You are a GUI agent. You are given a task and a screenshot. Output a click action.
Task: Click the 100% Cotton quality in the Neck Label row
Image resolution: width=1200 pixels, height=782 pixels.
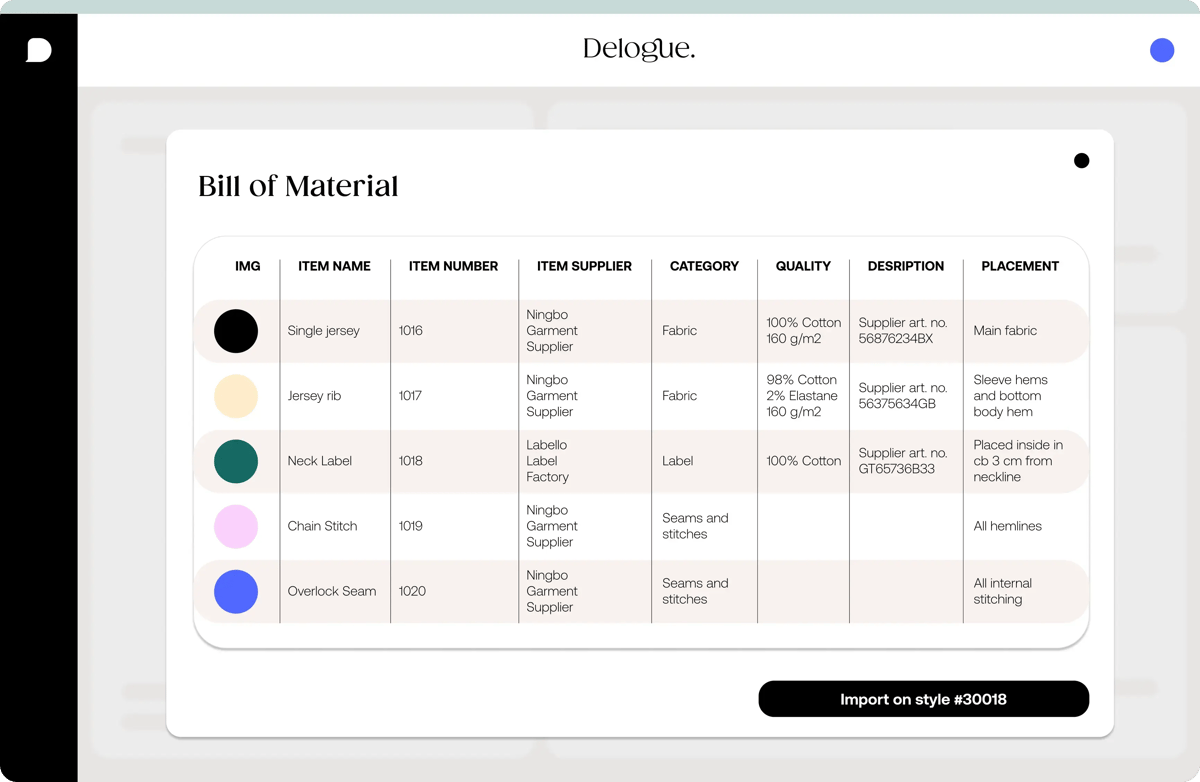[804, 461]
